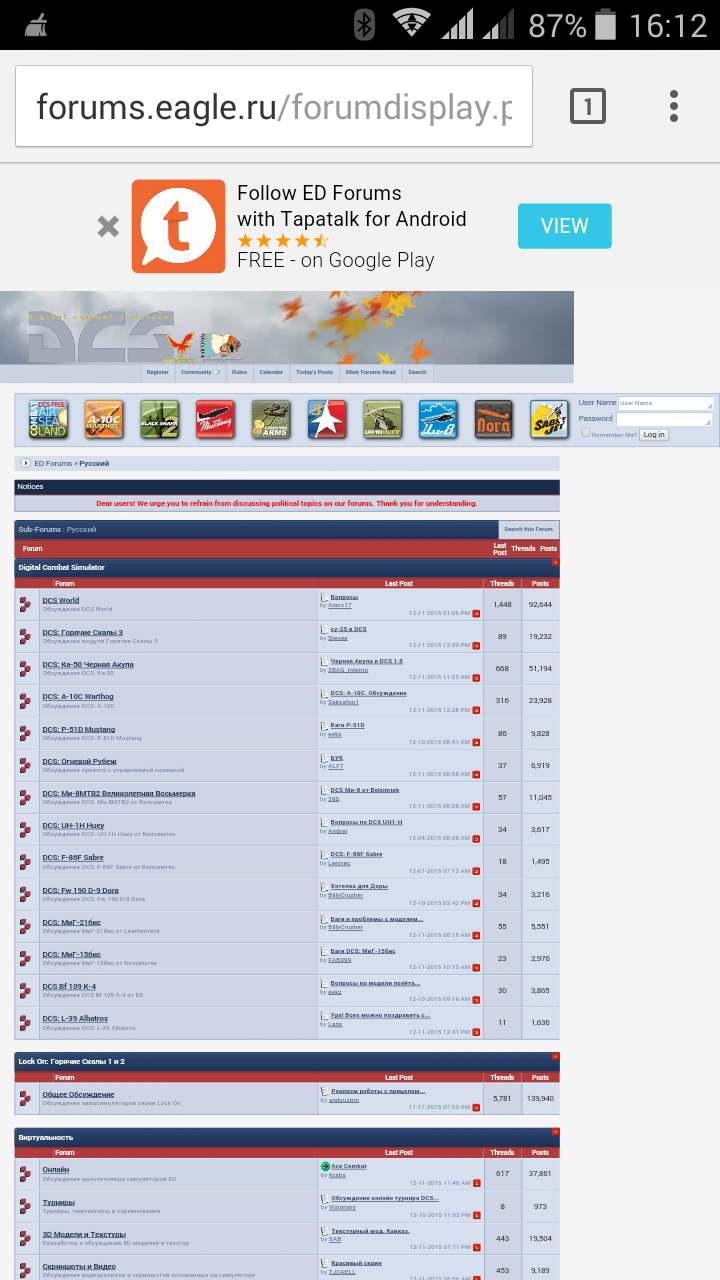The image size is (720, 1280).
Task: Open DCS: F-86F Sabre forum
Action: point(75,857)
